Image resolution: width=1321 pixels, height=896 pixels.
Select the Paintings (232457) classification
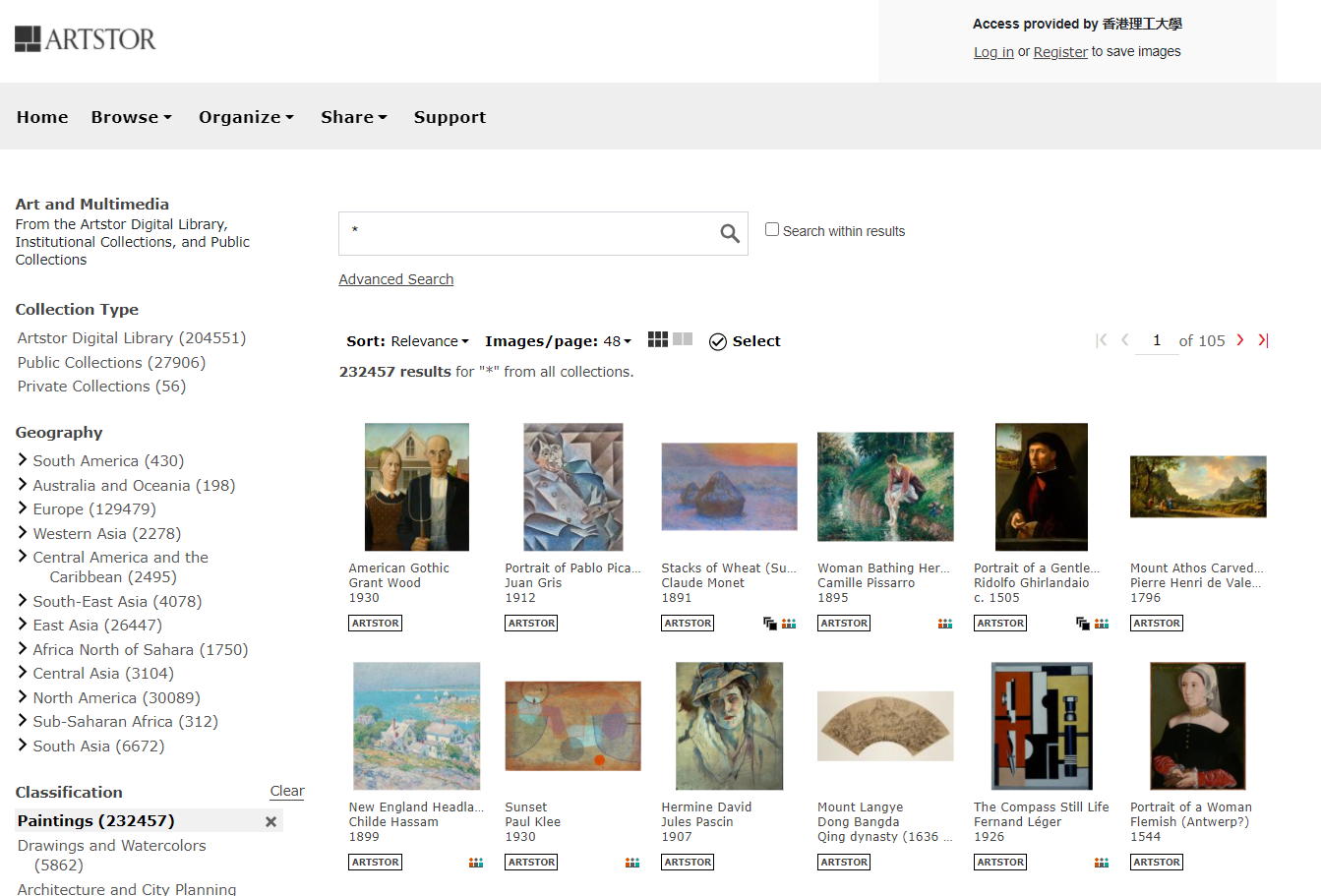tap(96, 820)
